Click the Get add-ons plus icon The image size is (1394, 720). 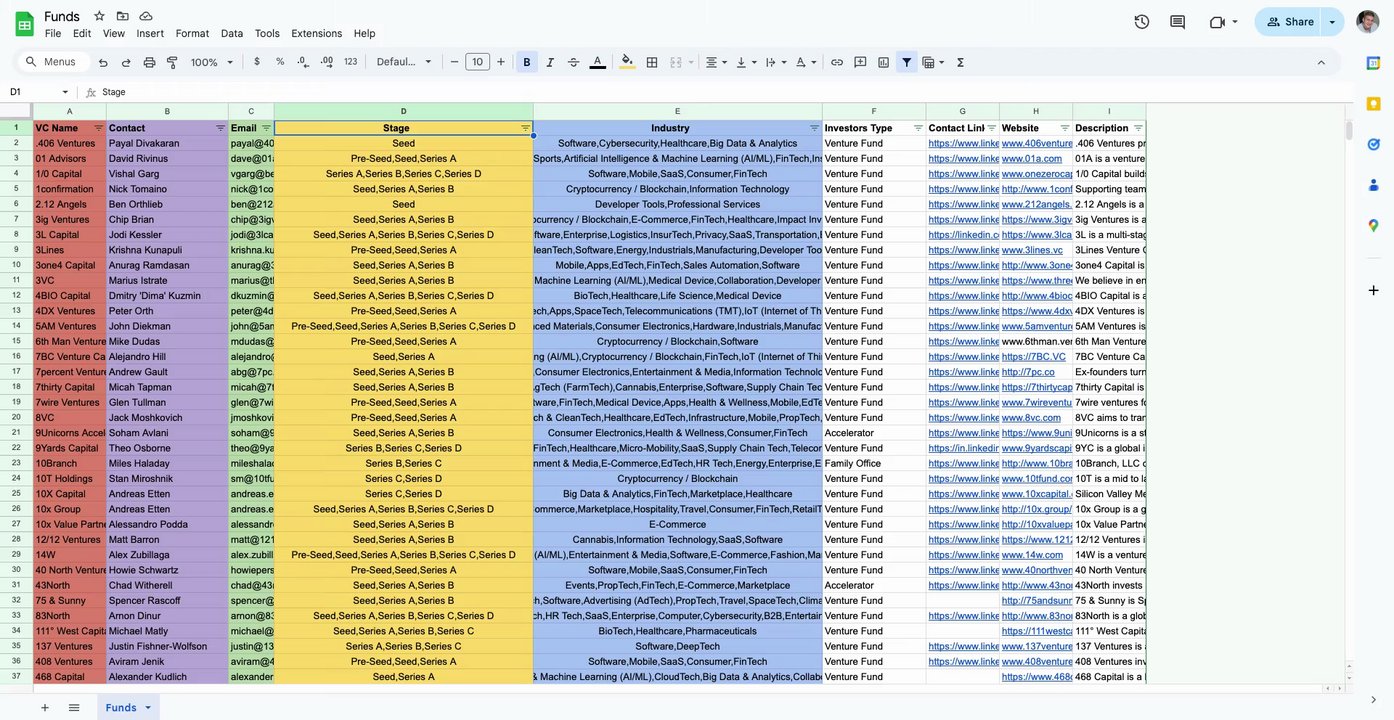1374,290
